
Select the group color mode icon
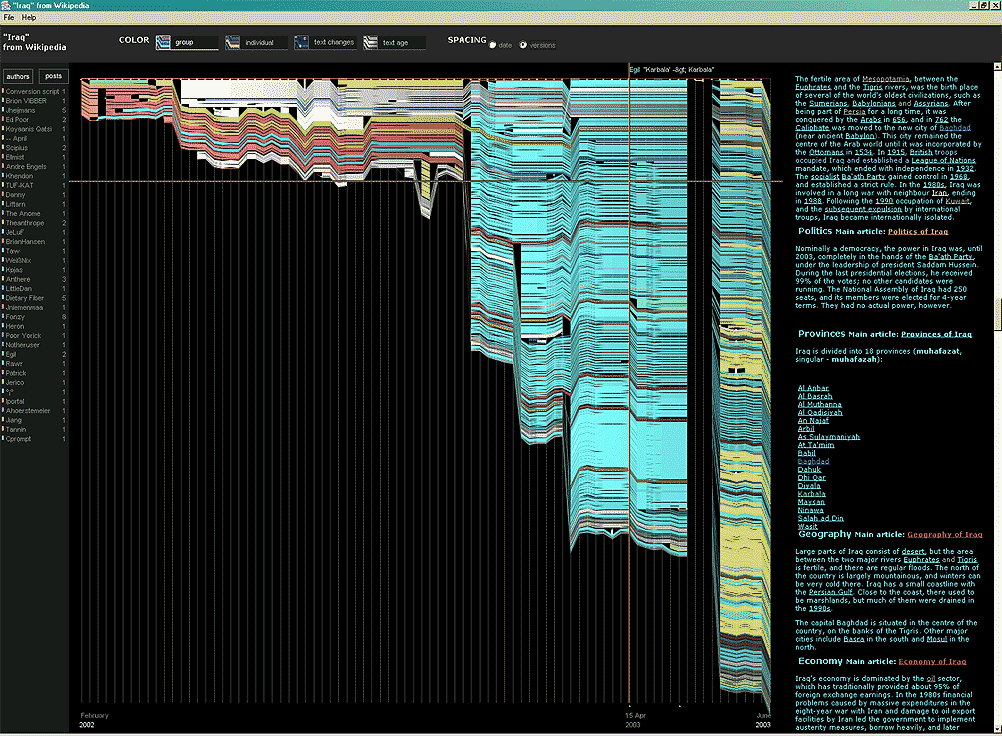pyautogui.click(x=161, y=42)
